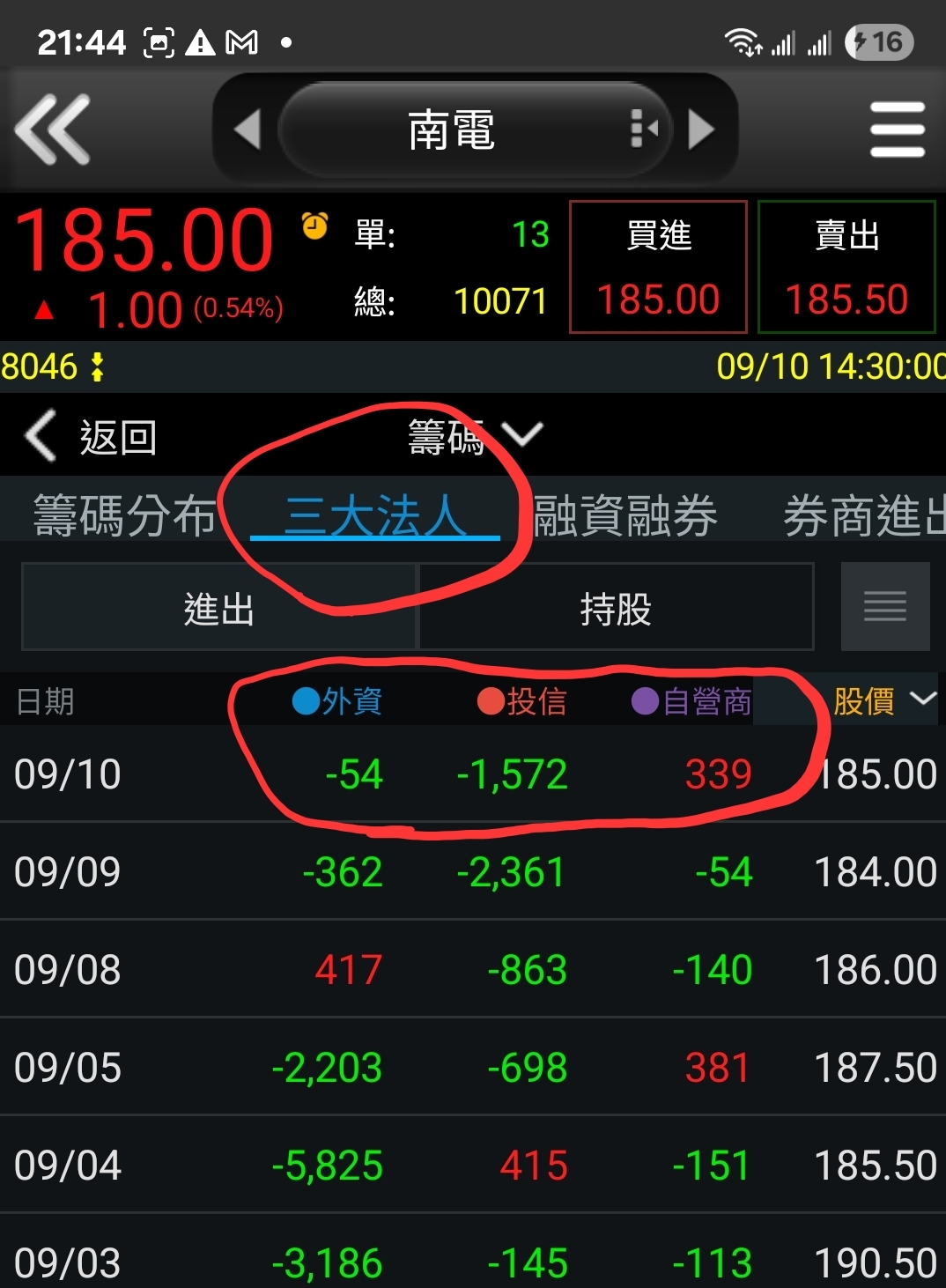The height and width of the screenshot is (1288, 946).
Task: Tap the price alert clock icon
Action: pyautogui.click(x=314, y=226)
